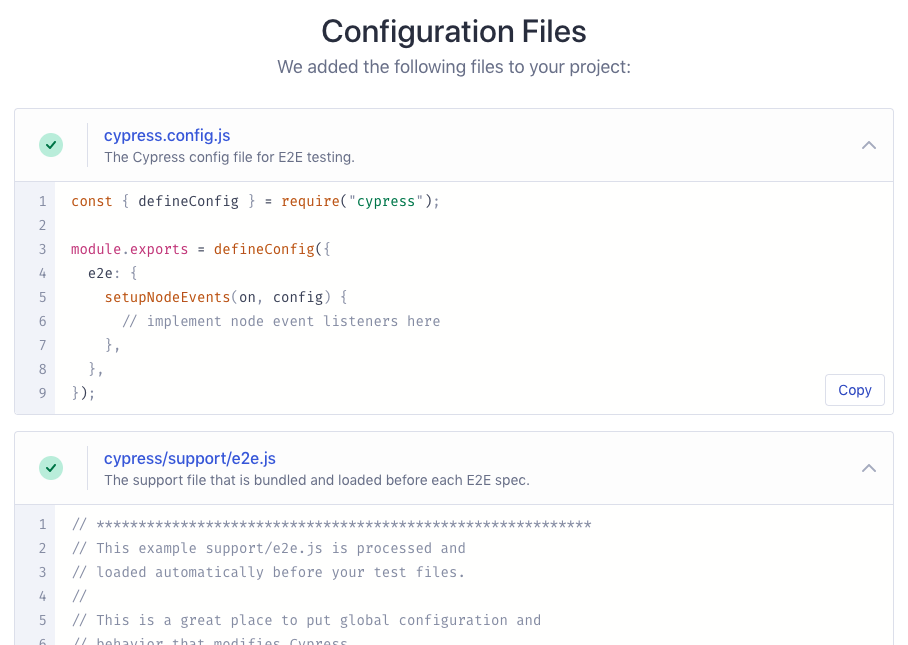Click the chevron on the first configuration card

tap(869, 145)
